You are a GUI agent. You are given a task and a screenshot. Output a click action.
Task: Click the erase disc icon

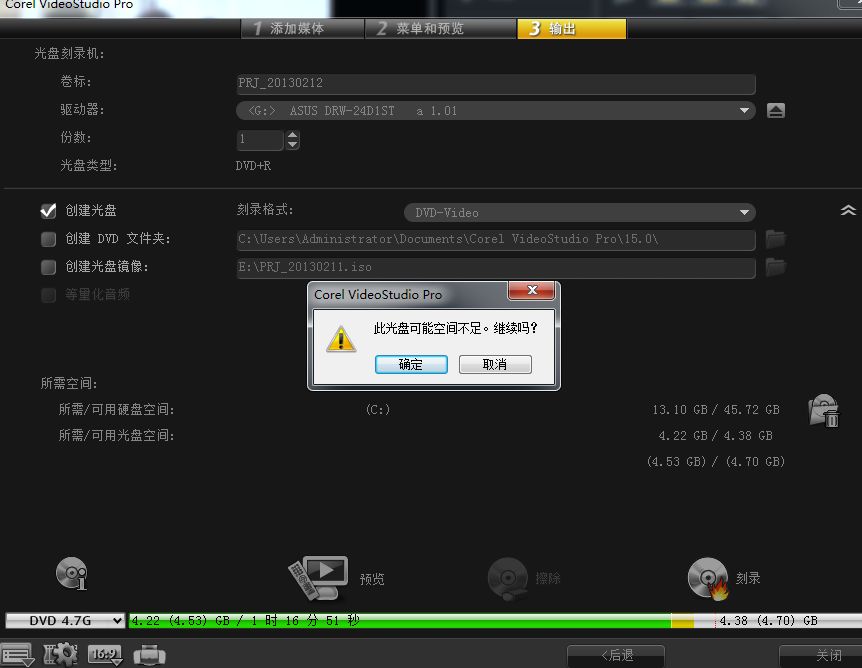click(x=507, y=578)
